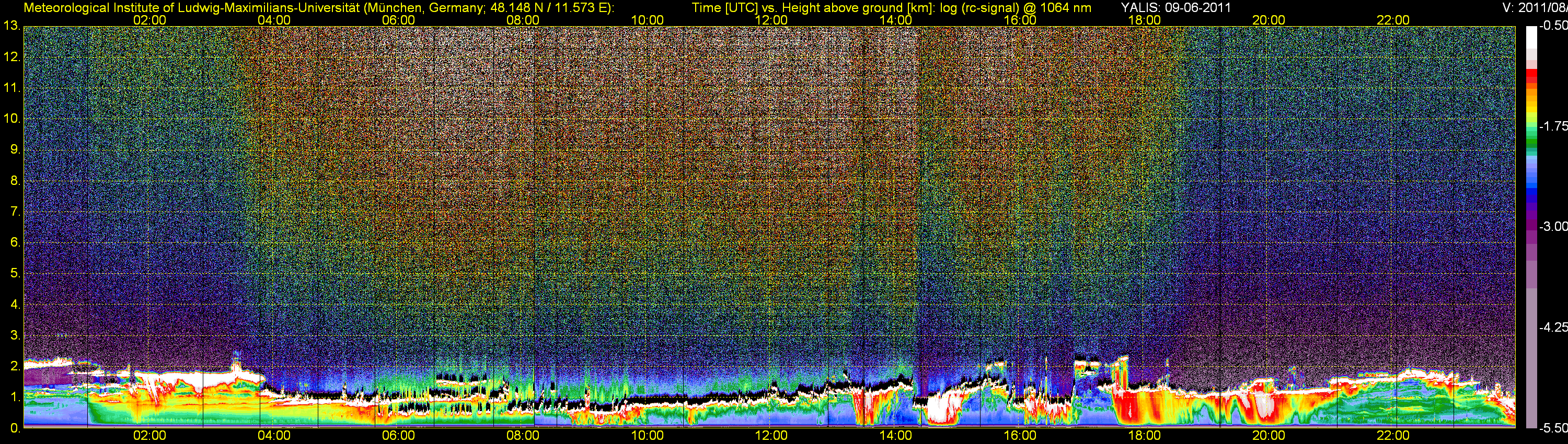
Task: Click the 'Time [UTC] vs. Height above ground [km]' heading
Action: (x=812, y=8)
